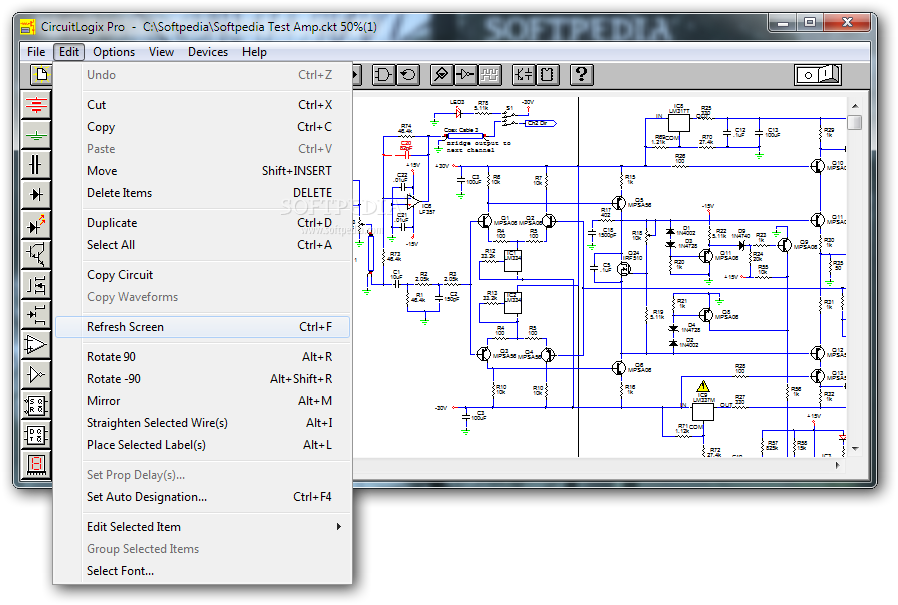Select the op-amp component tool

[36, 344]
